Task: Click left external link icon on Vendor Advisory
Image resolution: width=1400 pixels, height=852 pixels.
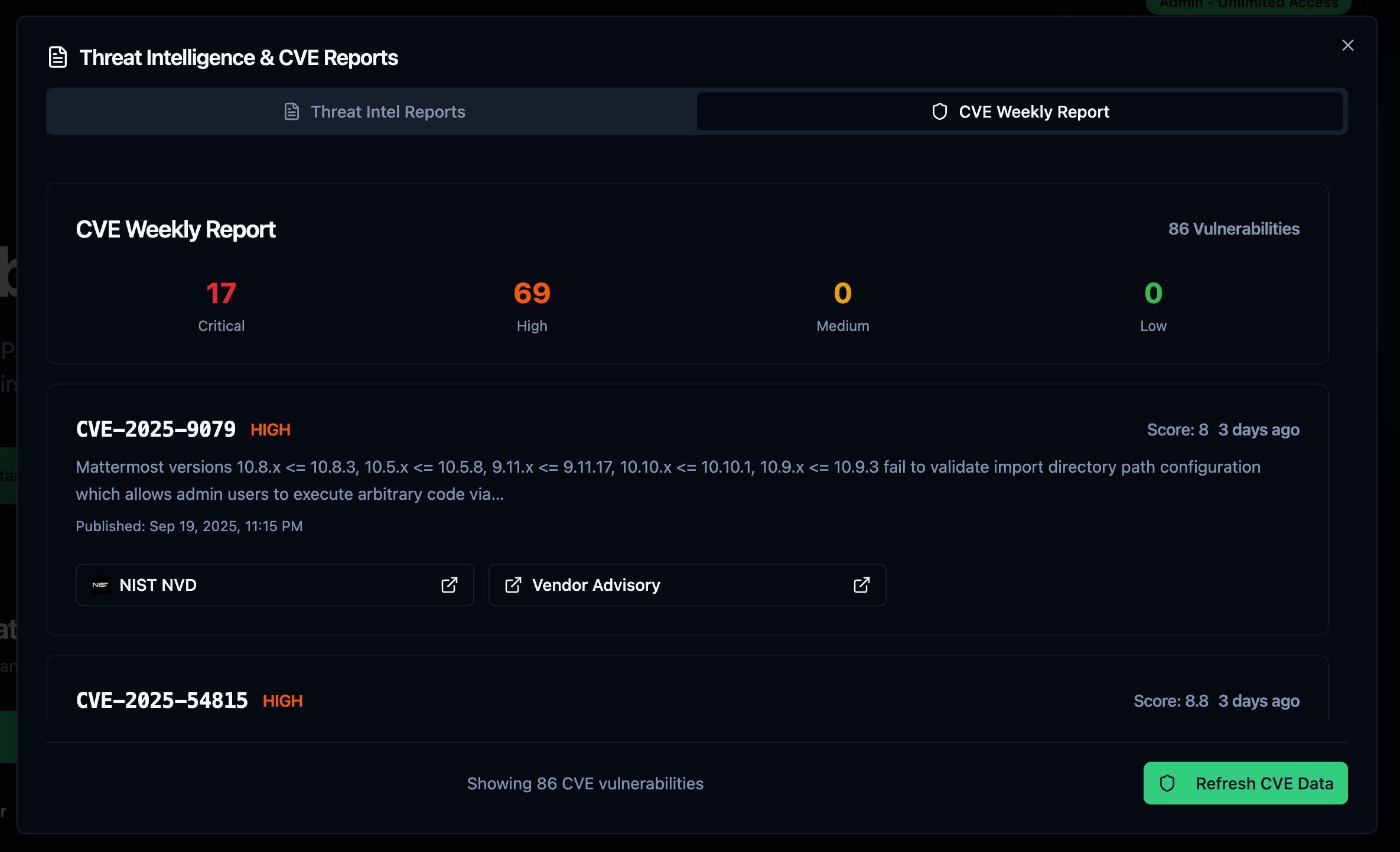Action: [513, 585]
